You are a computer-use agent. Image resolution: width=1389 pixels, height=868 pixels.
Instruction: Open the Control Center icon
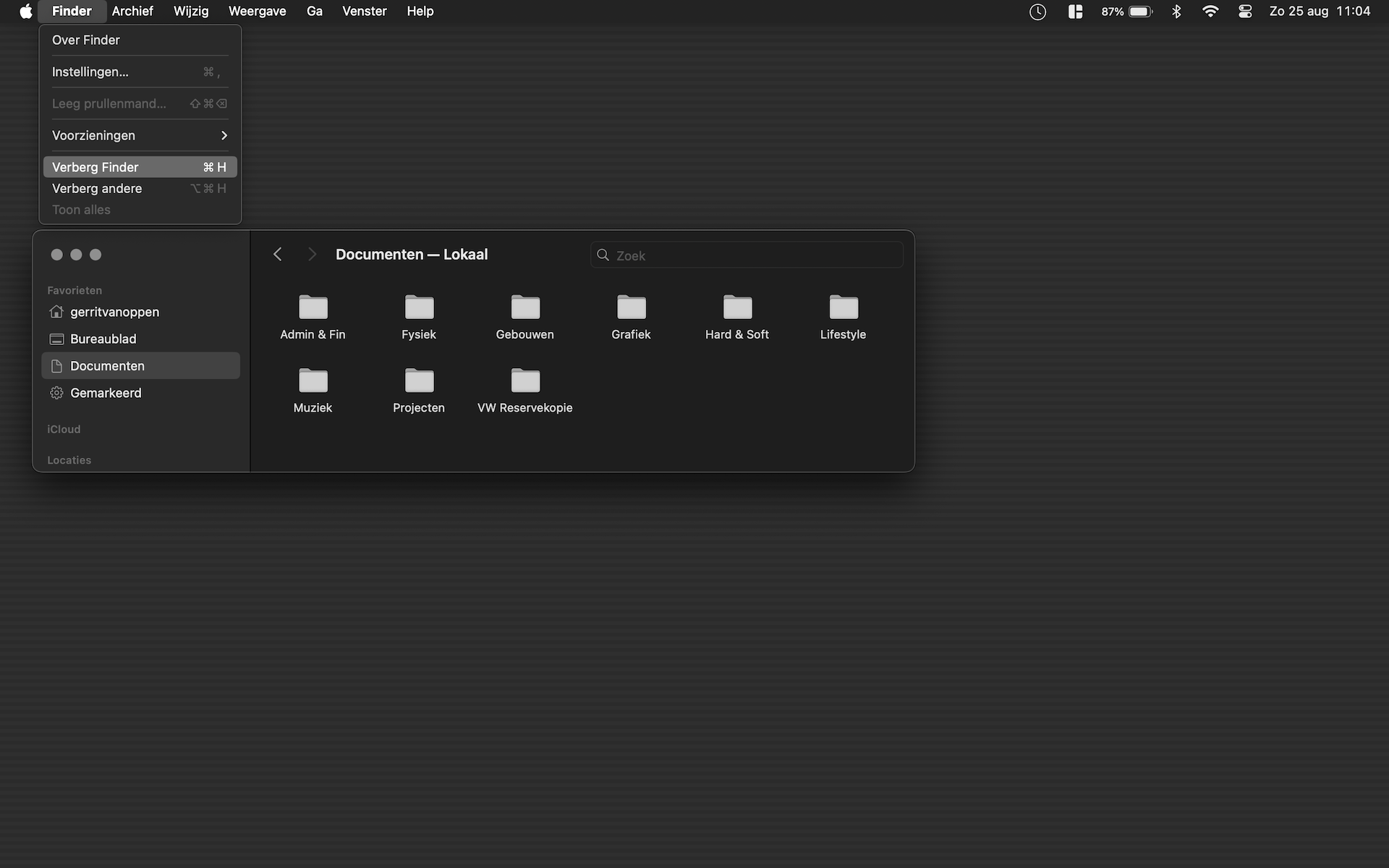tap(1245, 11)
